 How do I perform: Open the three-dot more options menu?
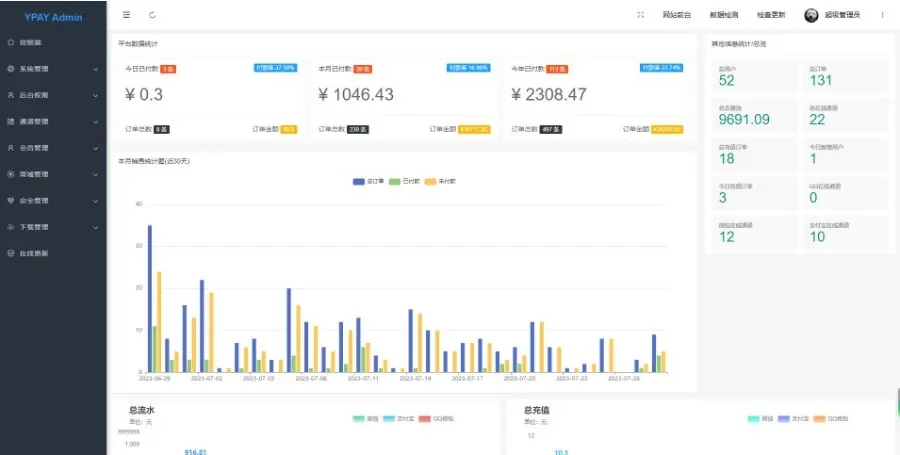pos(882,15)
